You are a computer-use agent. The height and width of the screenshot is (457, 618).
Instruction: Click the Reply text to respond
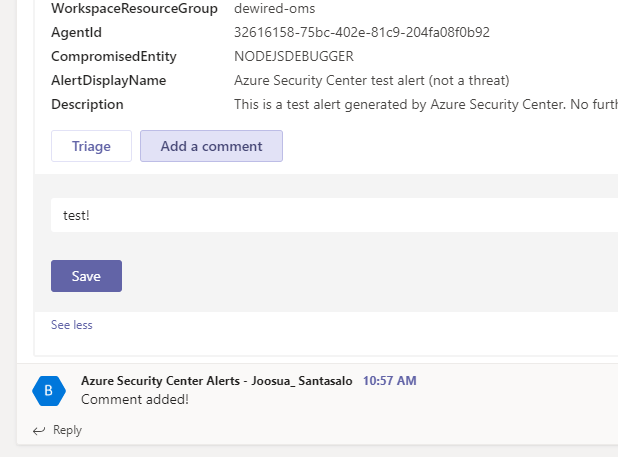click(67, 431)
